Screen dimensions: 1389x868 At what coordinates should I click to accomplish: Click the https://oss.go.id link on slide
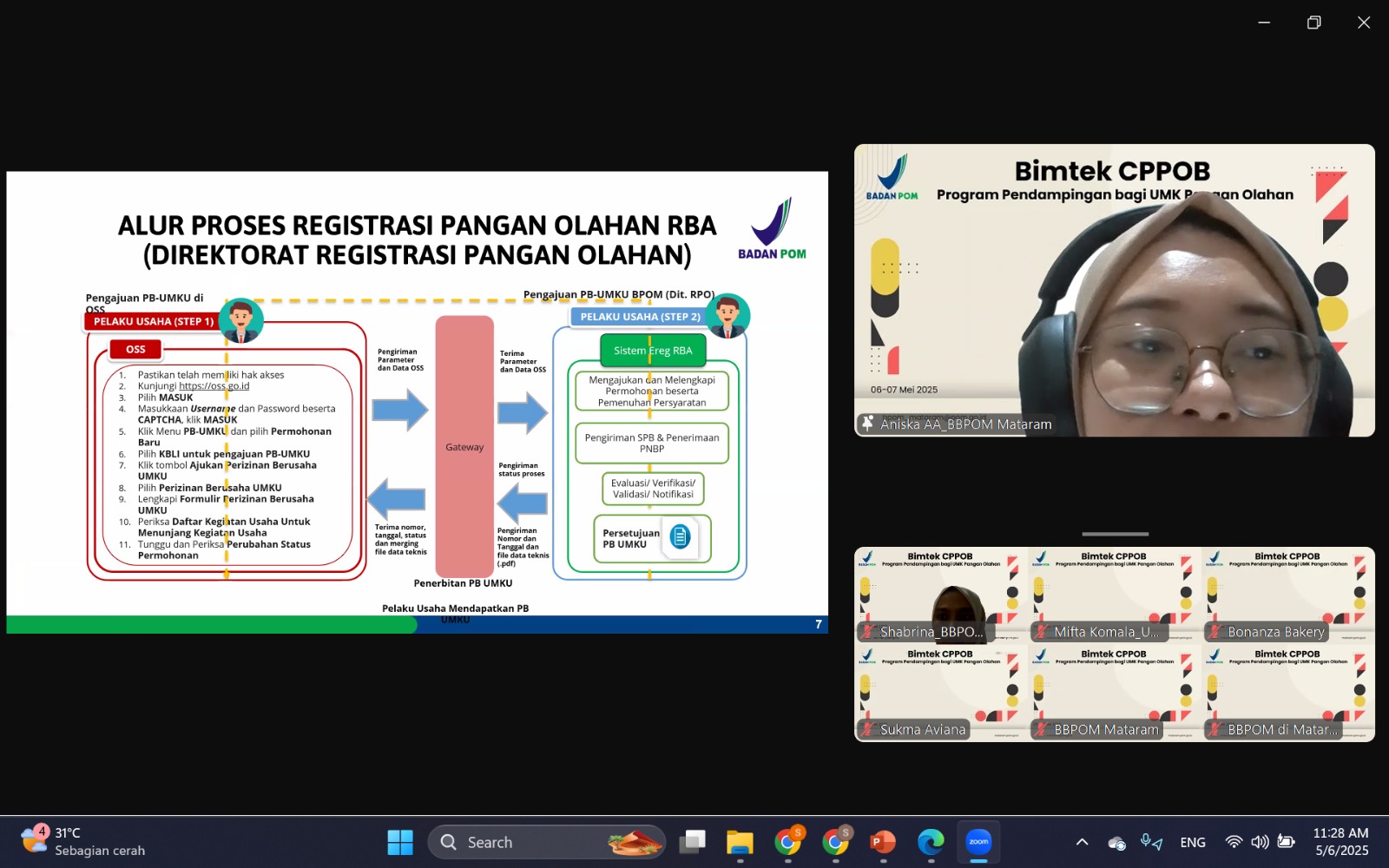tap(214, 386)
